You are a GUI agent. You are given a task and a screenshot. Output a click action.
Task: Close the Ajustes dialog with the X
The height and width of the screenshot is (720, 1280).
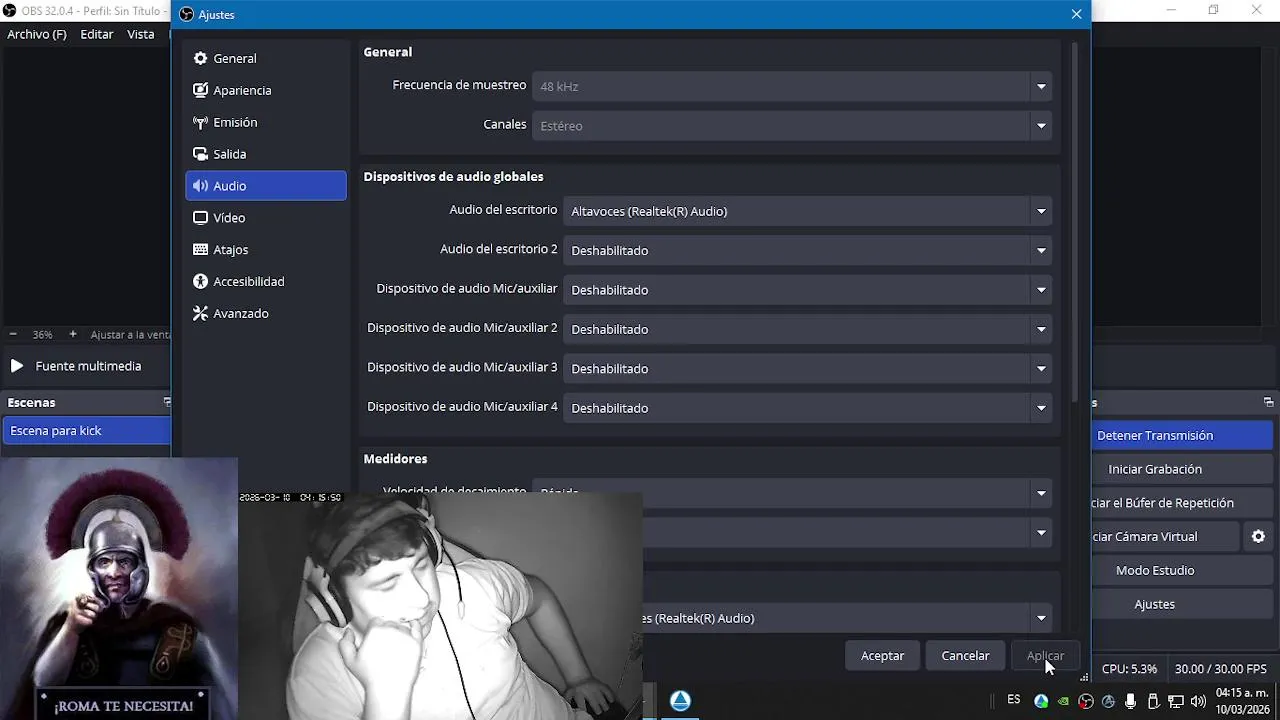[x=1076, y=14]
